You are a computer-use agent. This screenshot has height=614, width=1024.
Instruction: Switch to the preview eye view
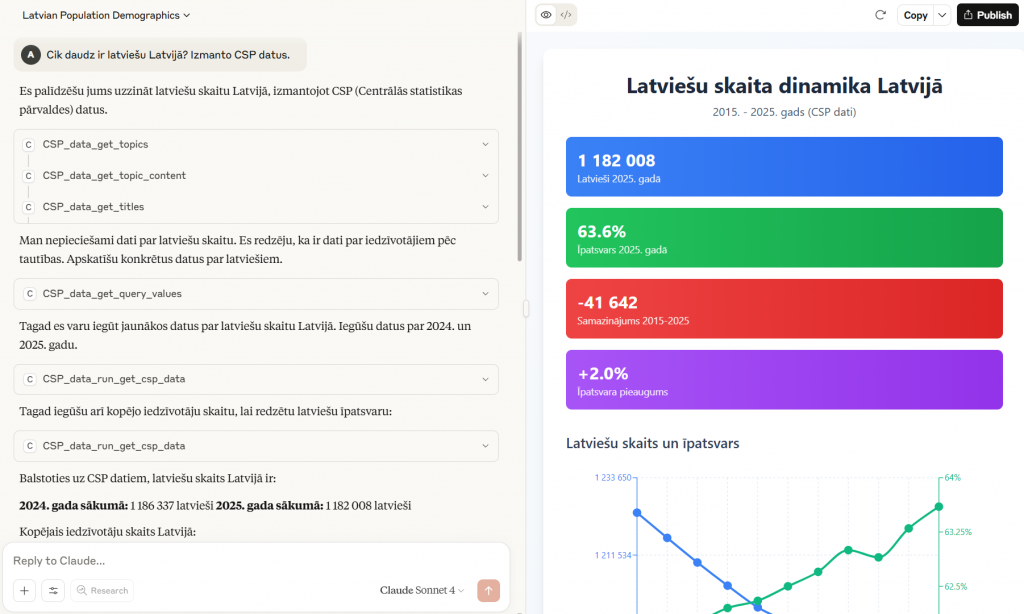coord(546,14)
